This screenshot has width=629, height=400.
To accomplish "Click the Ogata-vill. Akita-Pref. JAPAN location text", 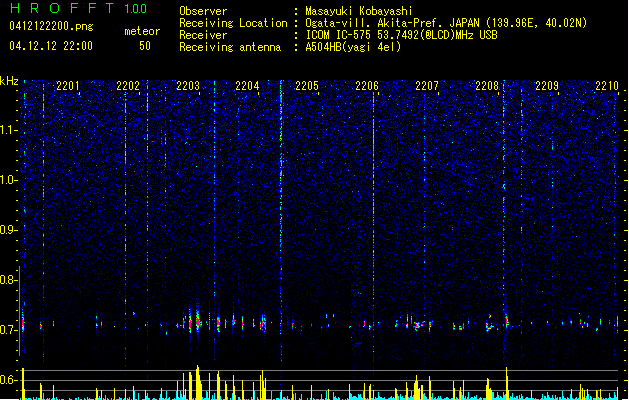I will click(x=446, y=23).
